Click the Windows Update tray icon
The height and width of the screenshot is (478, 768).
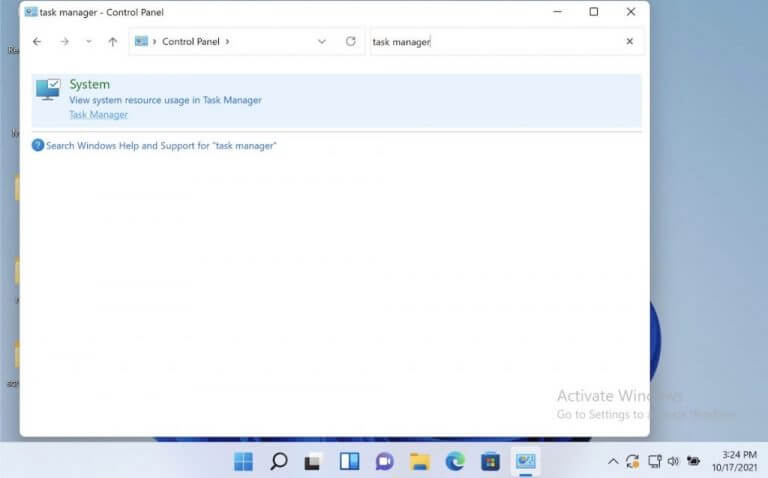coord(632,461)
